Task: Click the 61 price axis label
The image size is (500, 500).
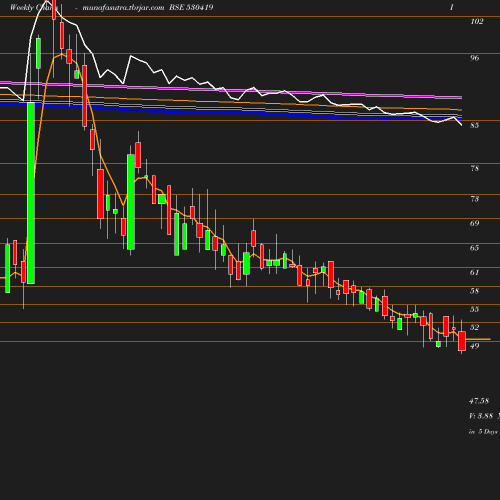Action: tap(475, 272)
